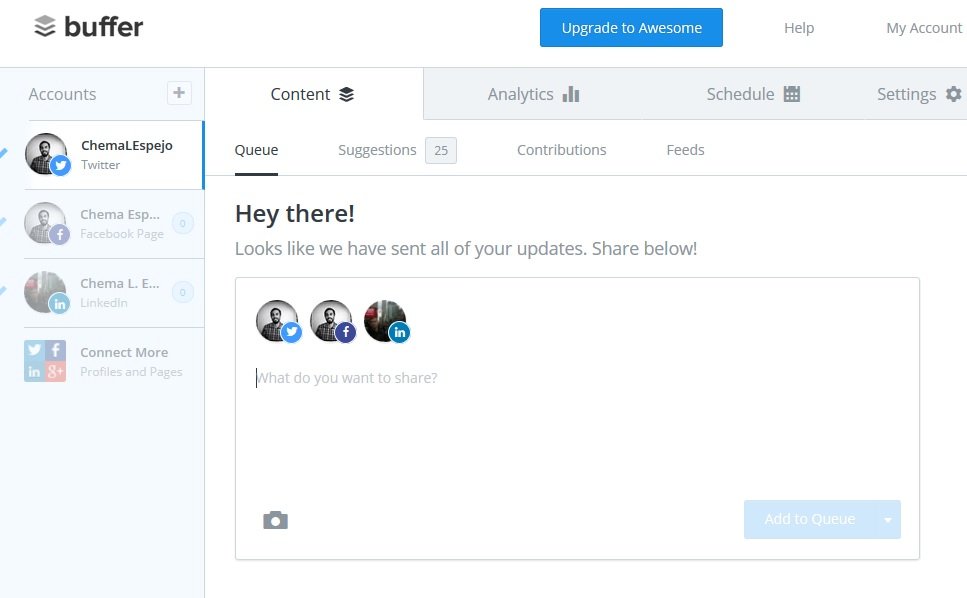Add a new account with plus button

click(x=179, y=93)
